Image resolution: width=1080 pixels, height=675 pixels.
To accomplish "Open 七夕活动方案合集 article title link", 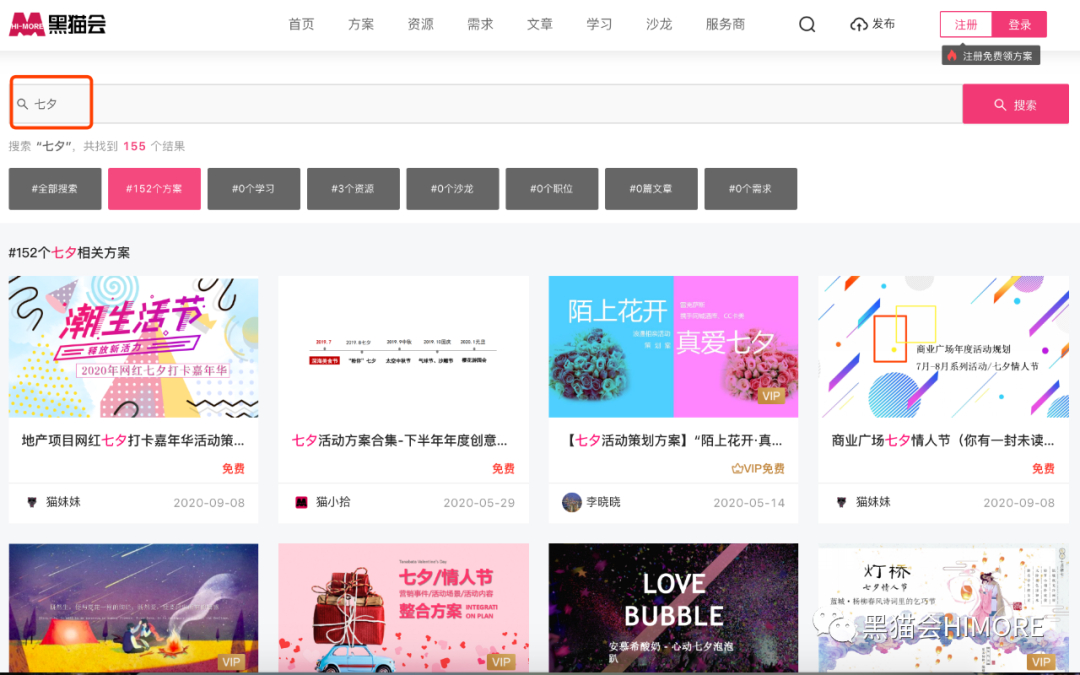I will [x=400, y=440].
